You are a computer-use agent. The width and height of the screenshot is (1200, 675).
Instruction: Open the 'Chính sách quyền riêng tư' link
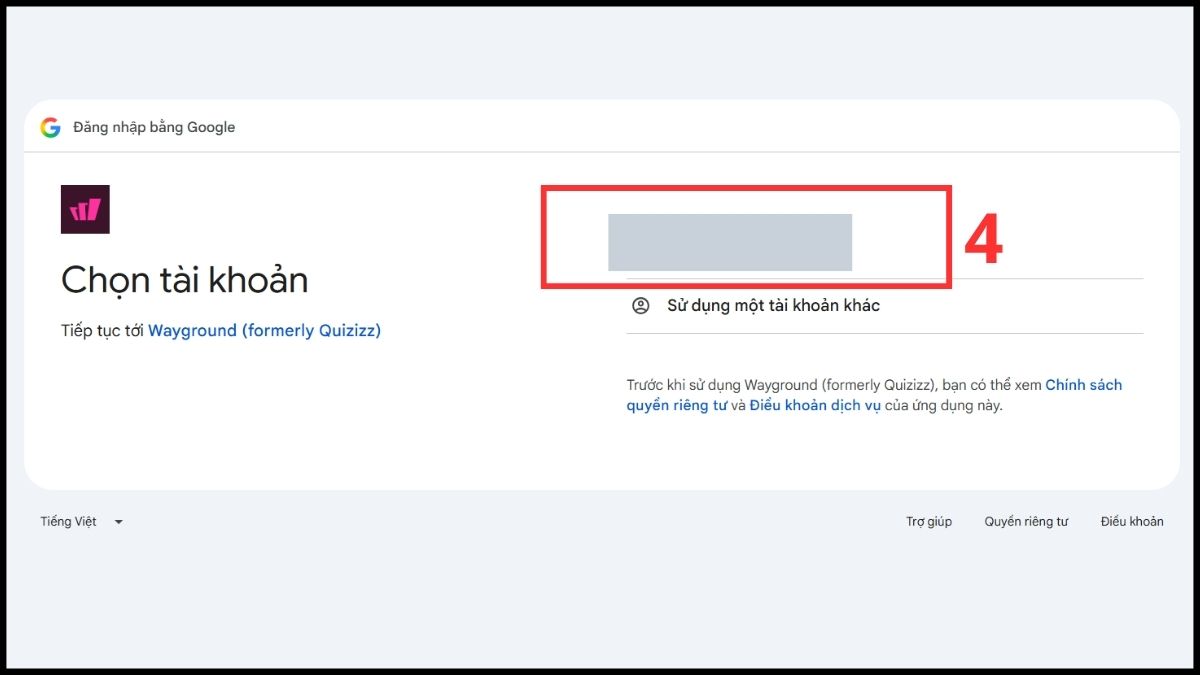874,395
